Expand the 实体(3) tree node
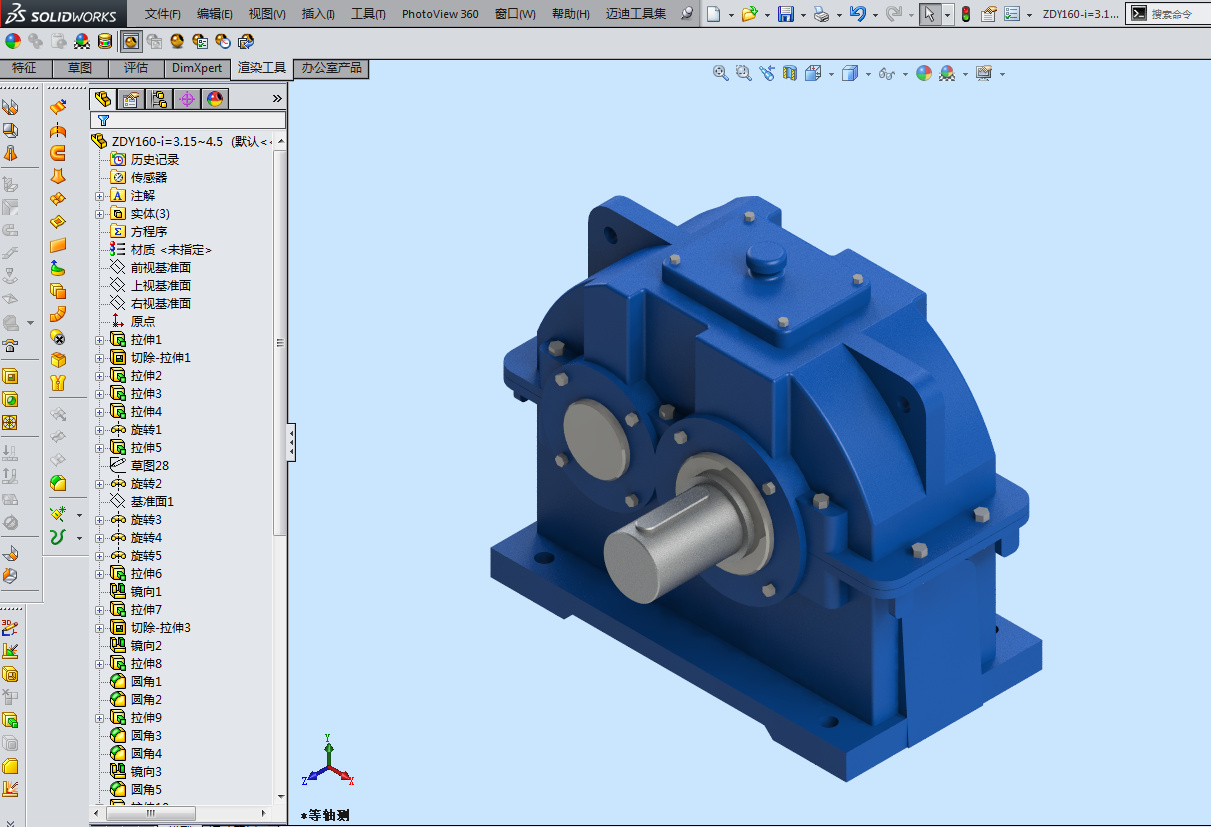1211x827 pixels. pos(99,214)
